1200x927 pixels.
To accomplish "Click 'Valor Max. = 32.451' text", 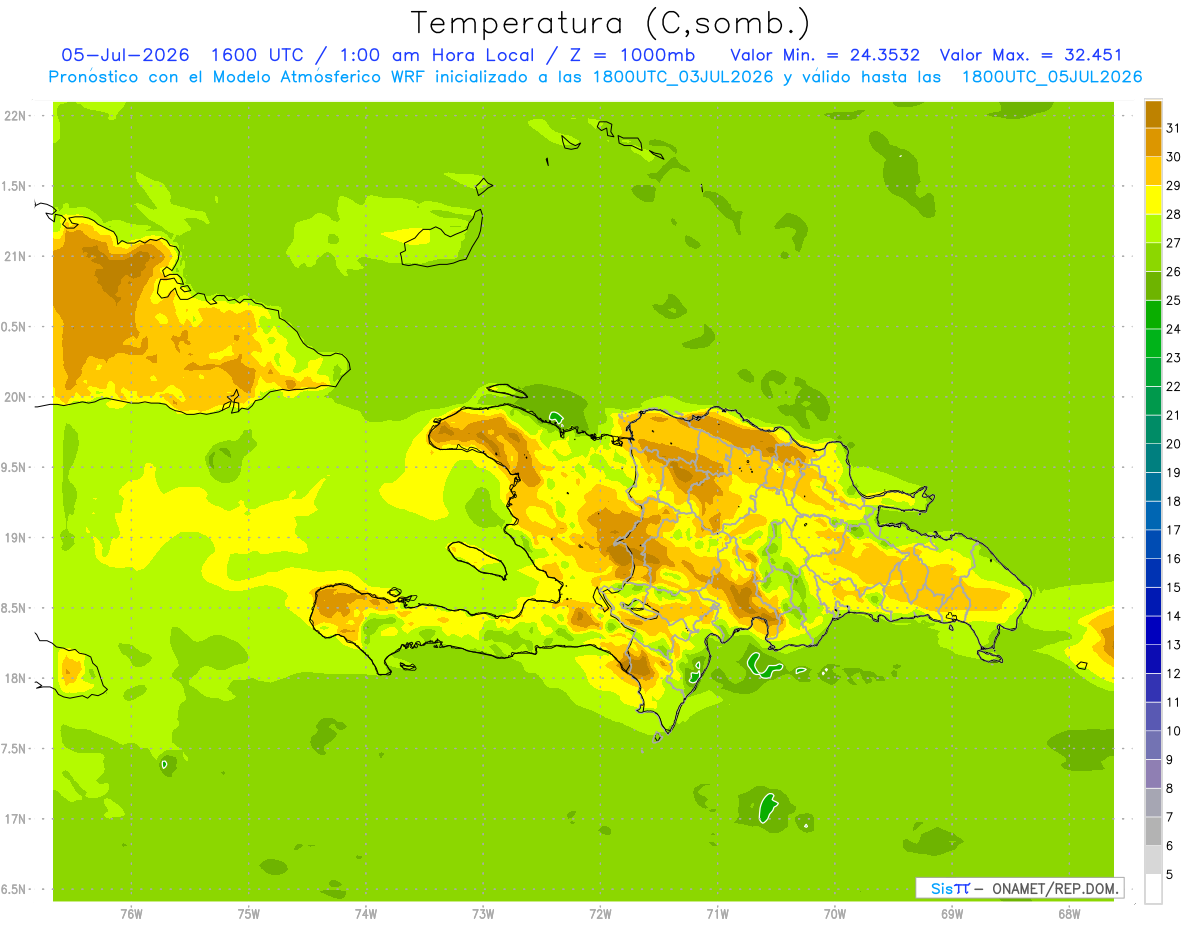I will [x=1031, y=55].
